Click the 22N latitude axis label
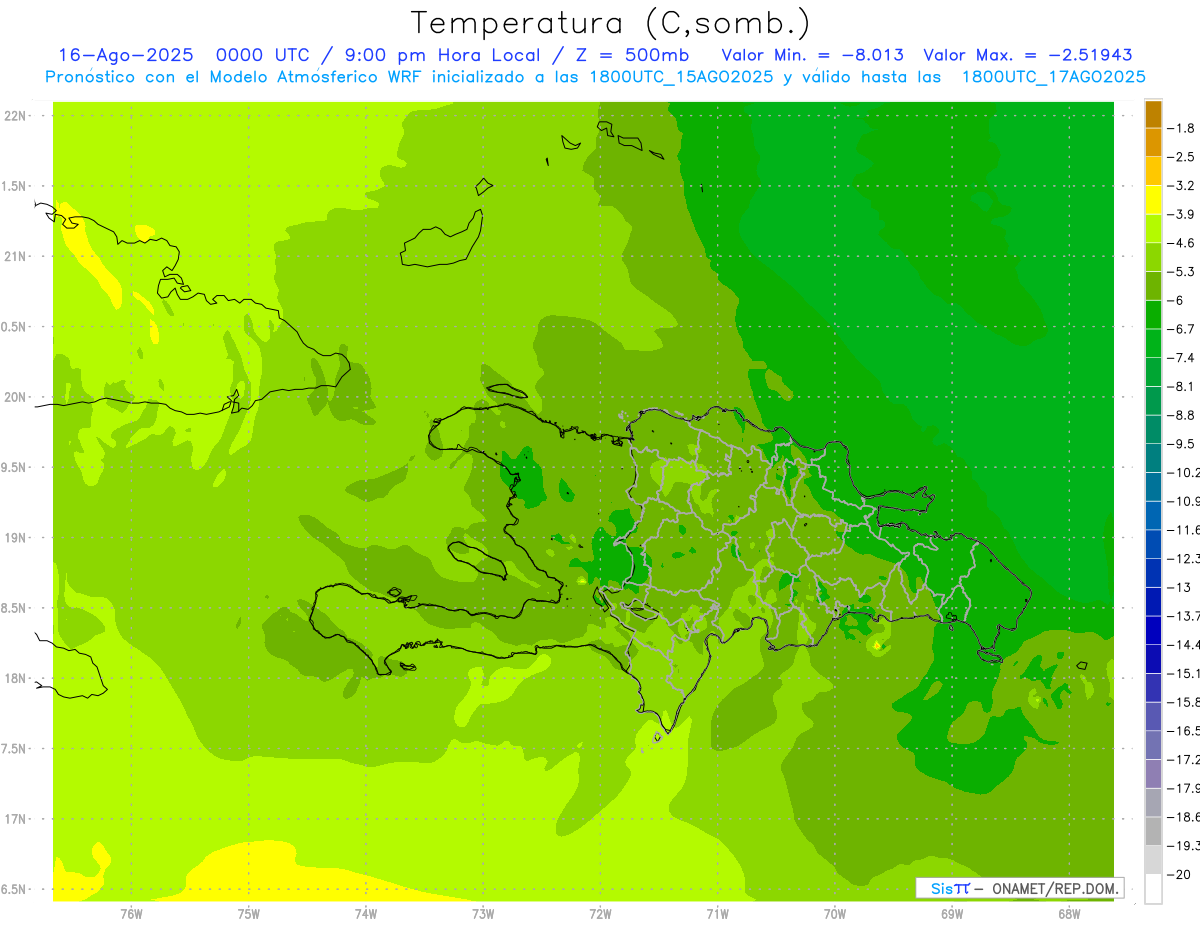 (14, 116)
